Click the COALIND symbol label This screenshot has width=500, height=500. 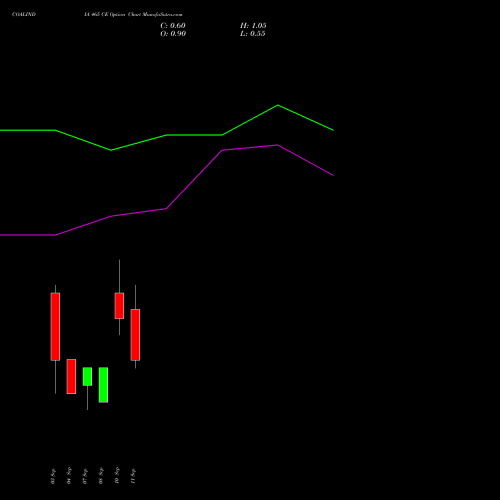coord(24,14)
